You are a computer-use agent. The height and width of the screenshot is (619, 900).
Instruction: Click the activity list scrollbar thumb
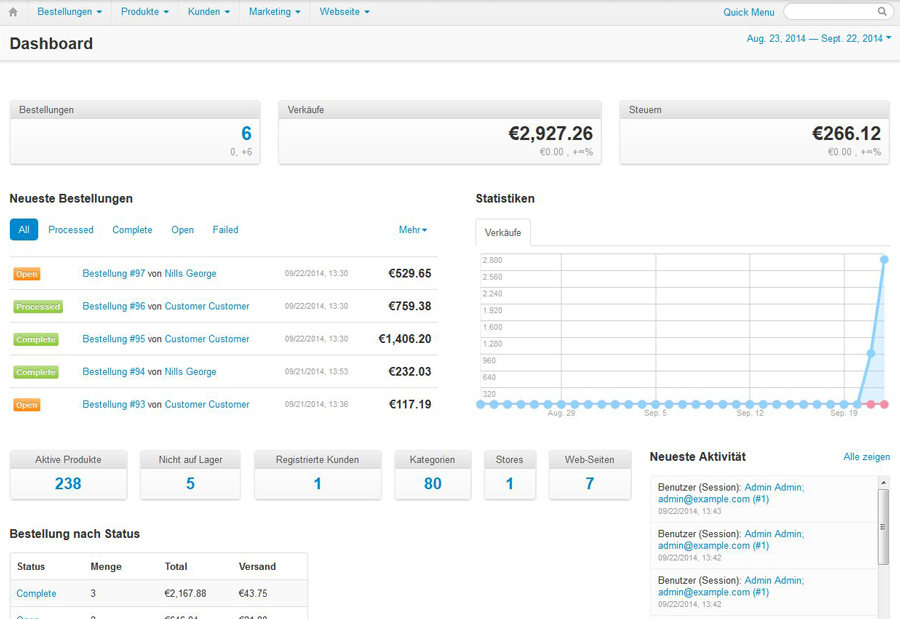pyautogui.click(x=883, y=527)
